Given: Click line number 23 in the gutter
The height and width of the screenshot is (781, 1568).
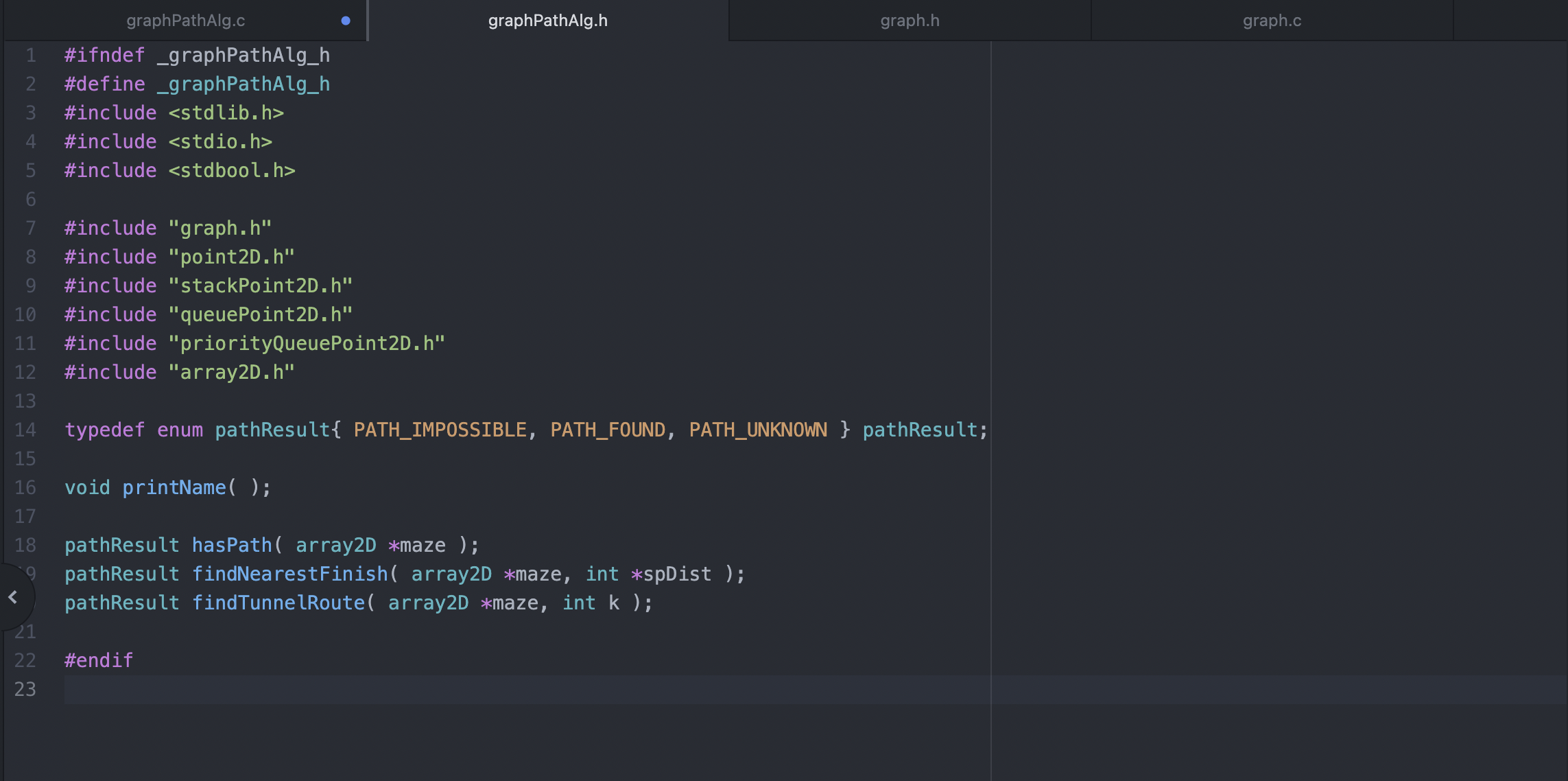Looking at the screenshot, I should pyautogui.click(x=25, y=690).
